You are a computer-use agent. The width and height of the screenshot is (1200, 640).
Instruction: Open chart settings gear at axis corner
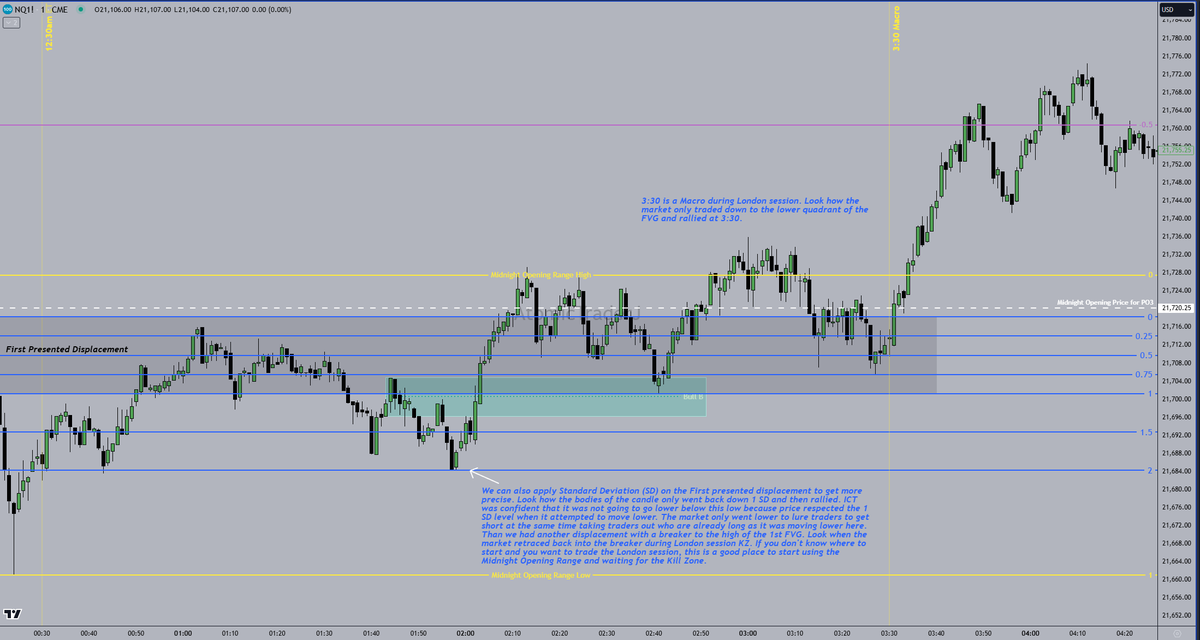point(1177,632)
